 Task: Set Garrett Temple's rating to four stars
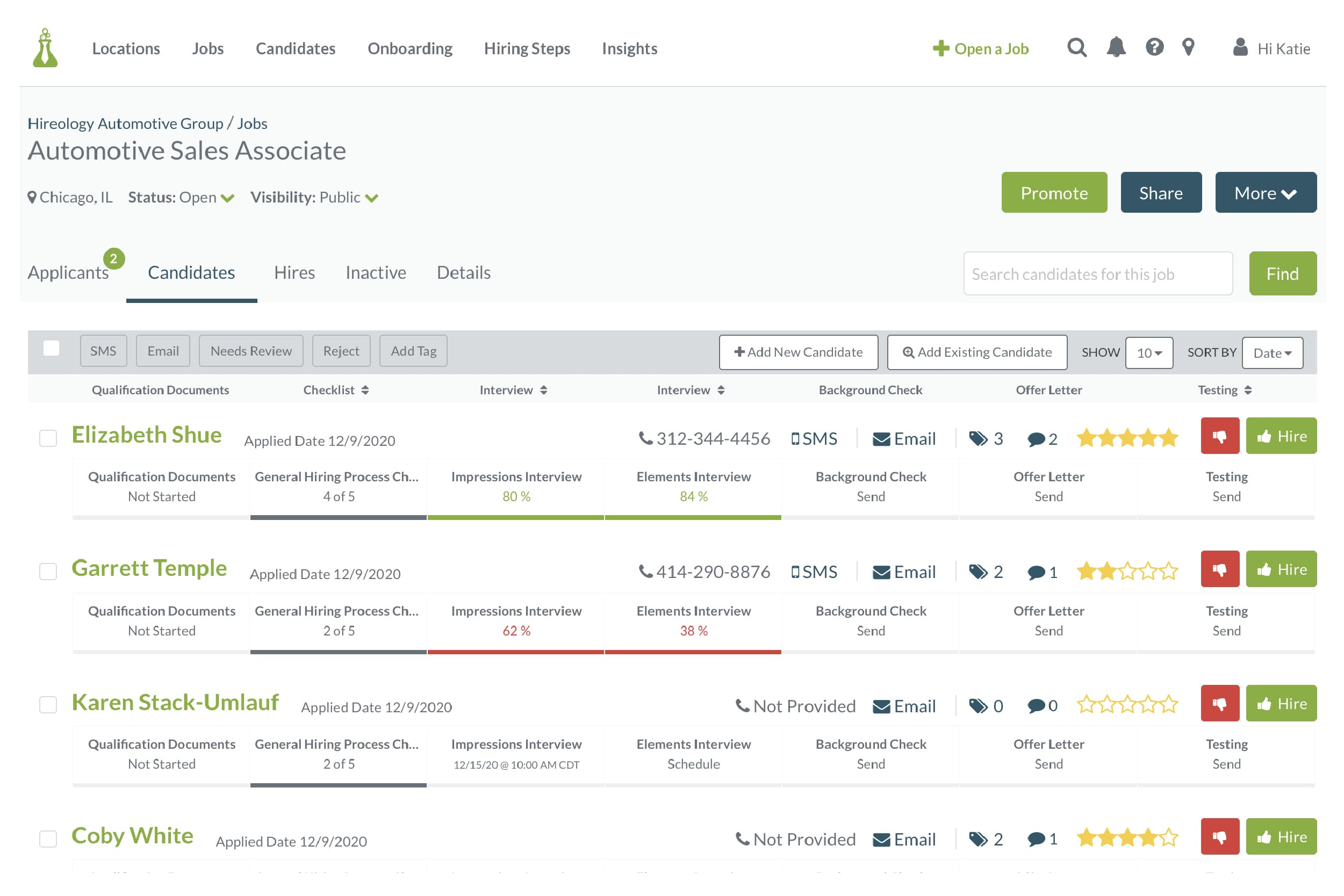point(1148,571)
